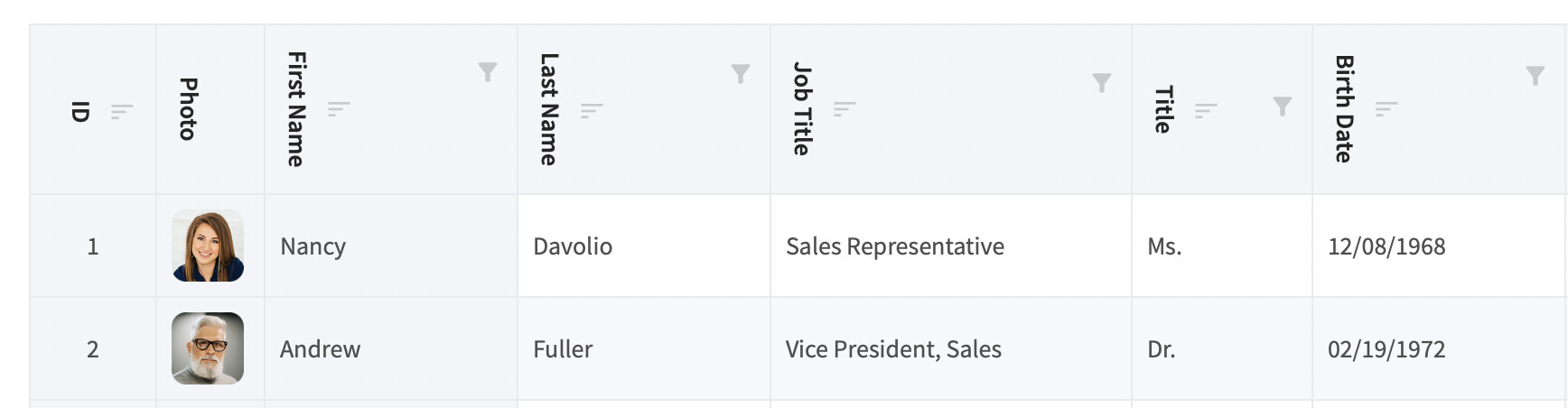Click the Birth Date sort icon
The height and width of the screenshot is (408, 1568).
click(1386, 108)
